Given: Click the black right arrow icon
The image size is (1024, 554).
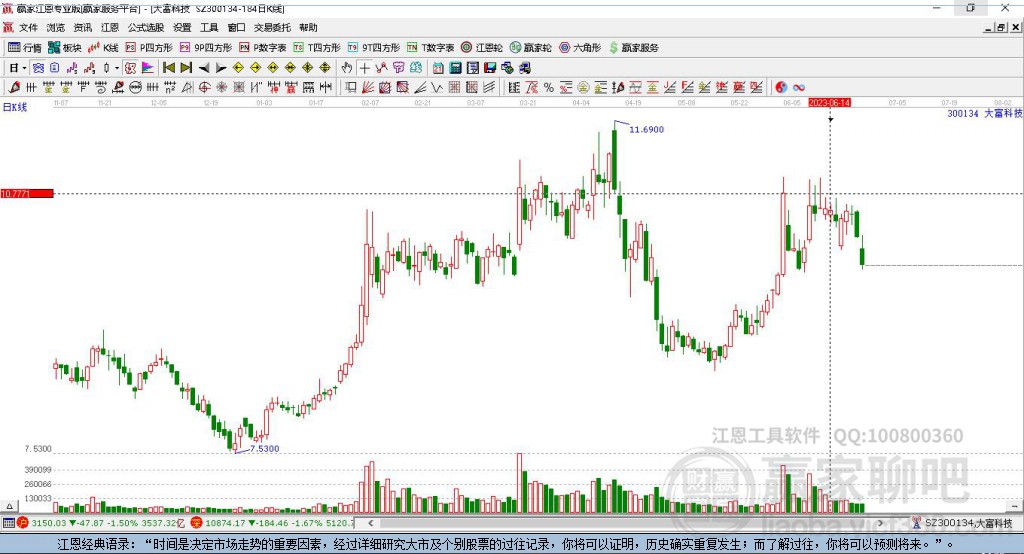Looking at the screenshot, I should pyautogui.click(x=221, y=67).
